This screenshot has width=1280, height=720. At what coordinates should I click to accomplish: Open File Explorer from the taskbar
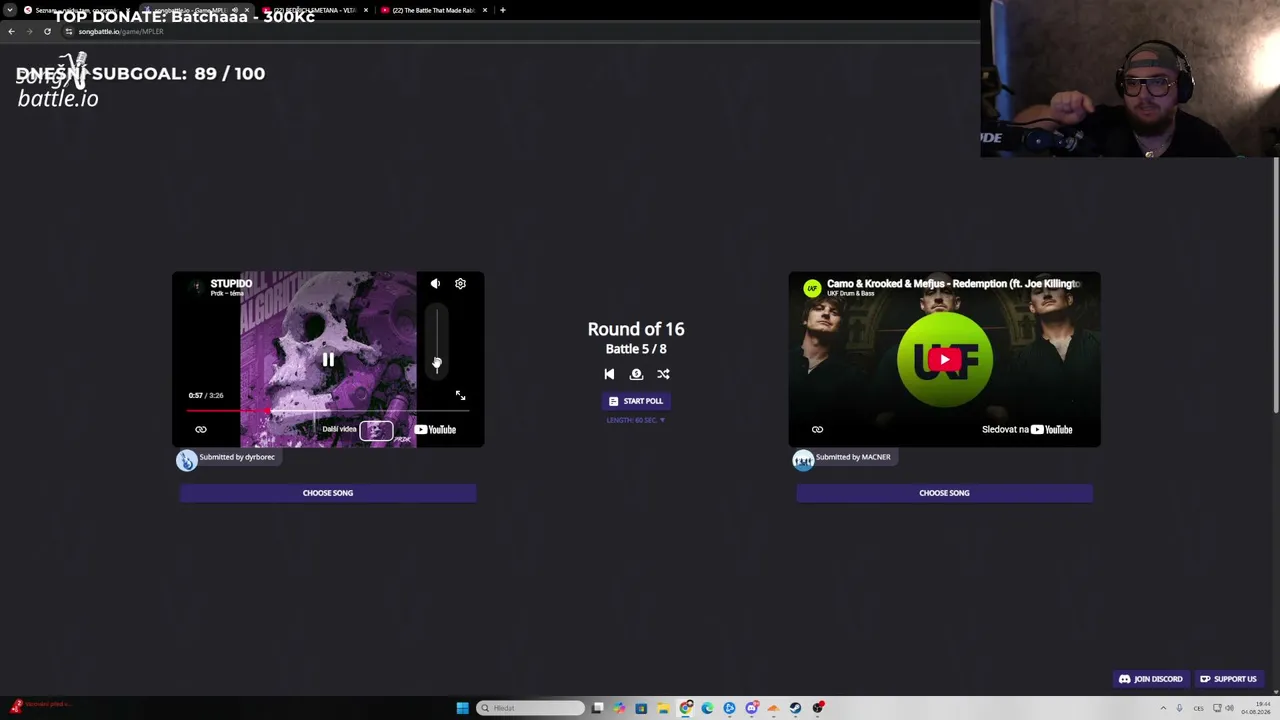click(663, 708)
